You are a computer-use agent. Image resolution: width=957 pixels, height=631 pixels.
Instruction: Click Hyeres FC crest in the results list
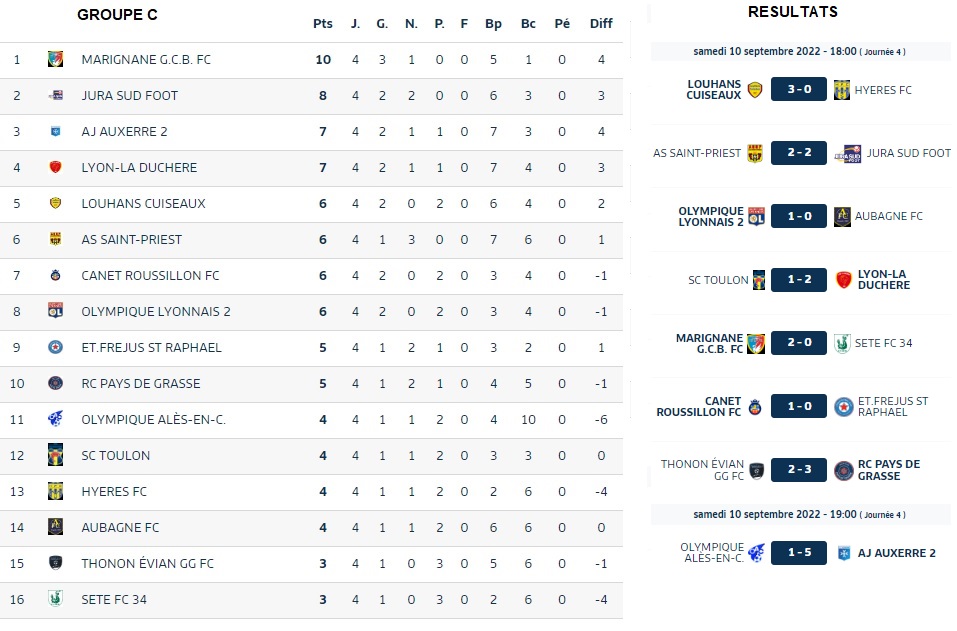tap(842, 90)
